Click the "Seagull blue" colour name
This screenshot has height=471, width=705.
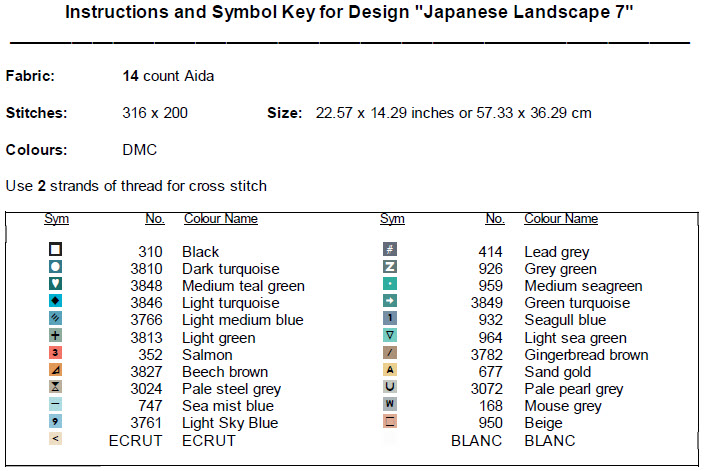coord(565,319)
